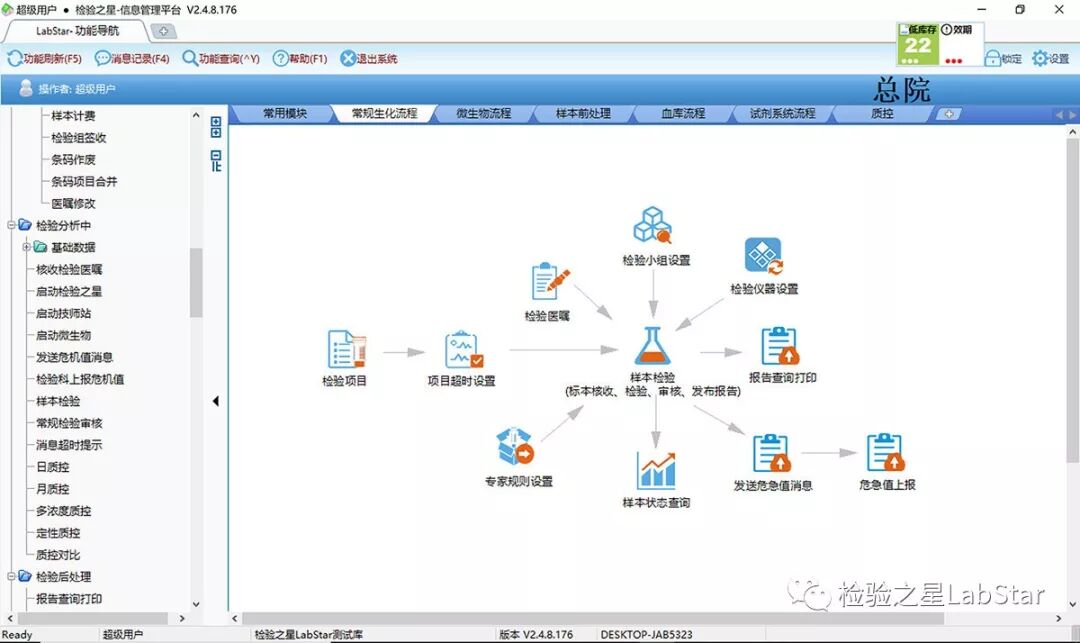The width and height of the screenshot is (1080, 643).
Task: Select 核收检验医嘱 in tree
Action: pyautogui.click(x=69, y=269)
